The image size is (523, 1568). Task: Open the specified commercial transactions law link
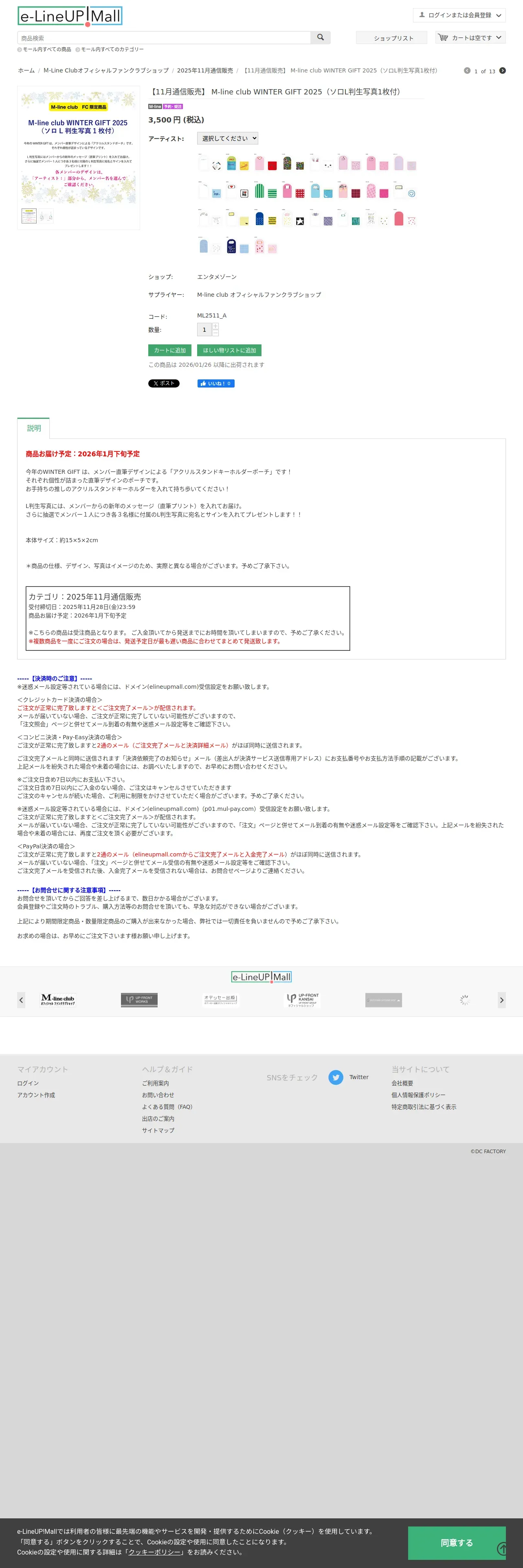tap(424, 1107)
